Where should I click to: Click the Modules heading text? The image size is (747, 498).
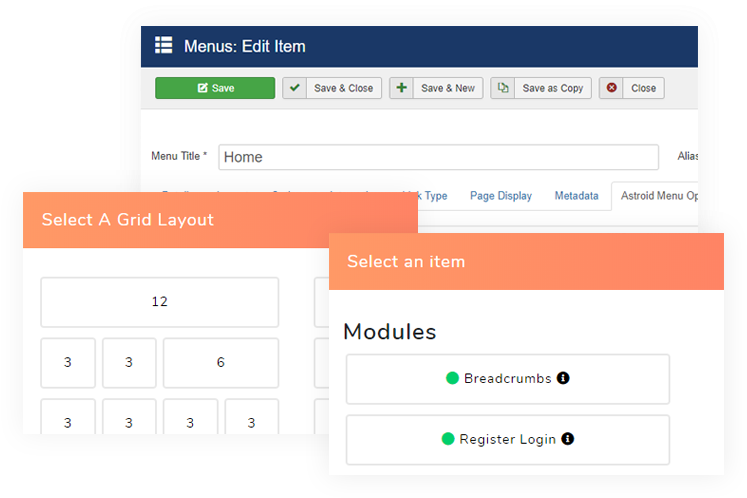pyautogui.click(x=389, y=332)
